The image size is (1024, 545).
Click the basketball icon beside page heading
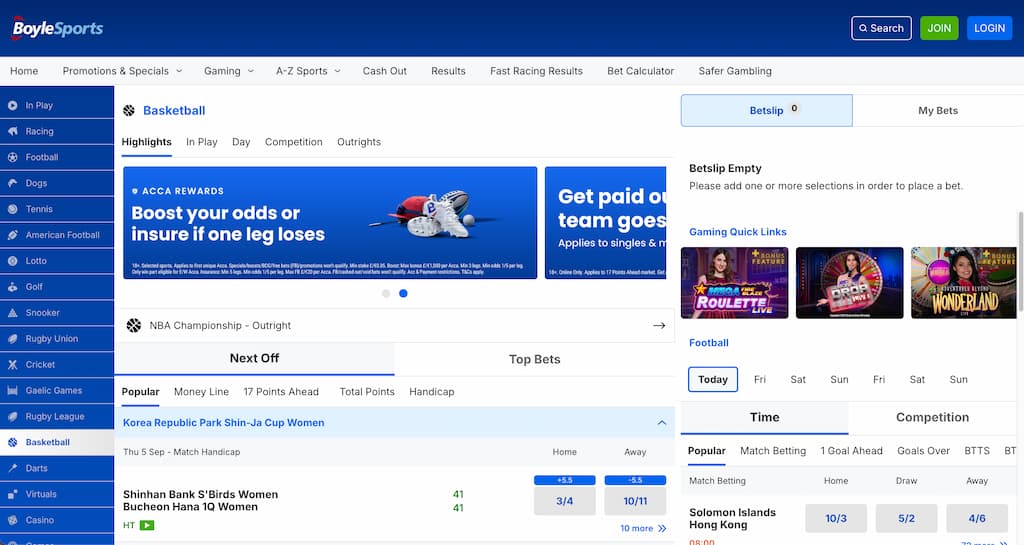click(x=129, y=110)
